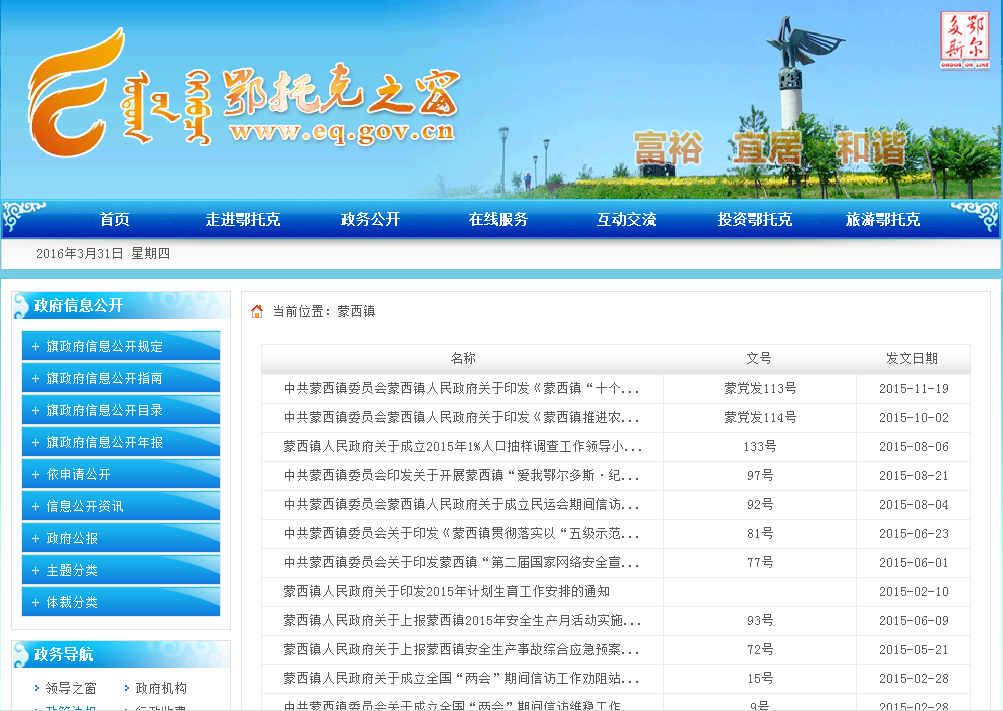
Task: Open the 2015年1%人口抽样调查 notice
Action: pyautogui.click(x=462, y=446)
